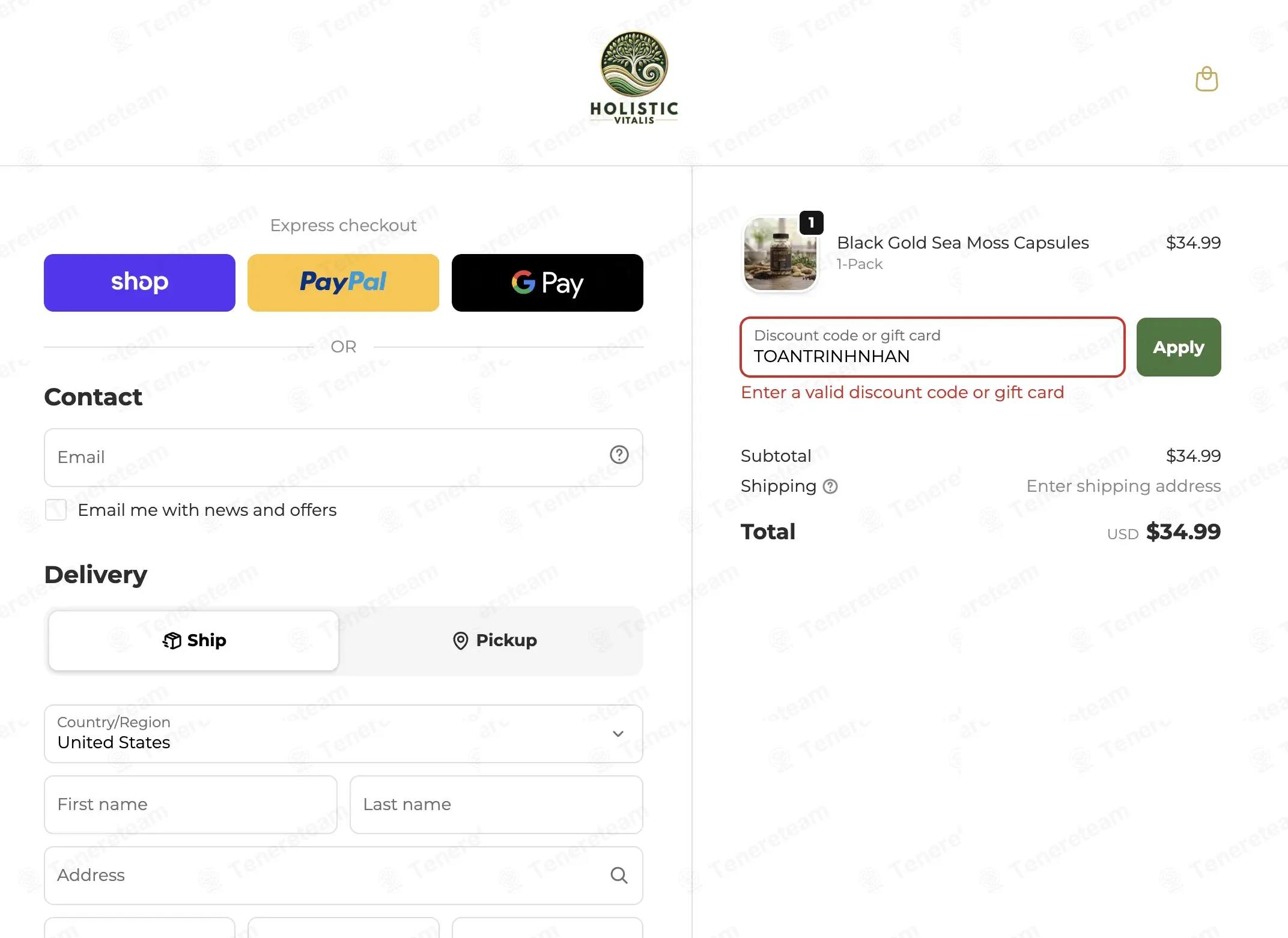Select the Ship delivery tab

(193, 641)
